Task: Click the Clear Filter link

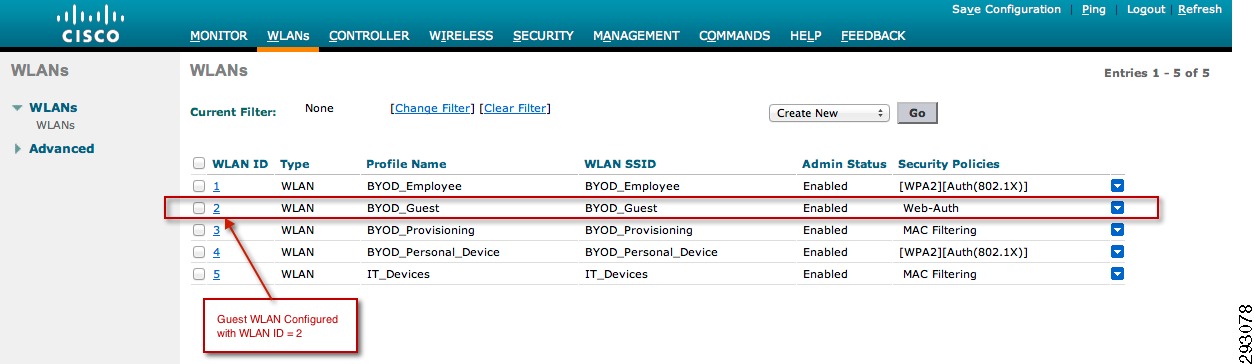Action: (515, 108)
